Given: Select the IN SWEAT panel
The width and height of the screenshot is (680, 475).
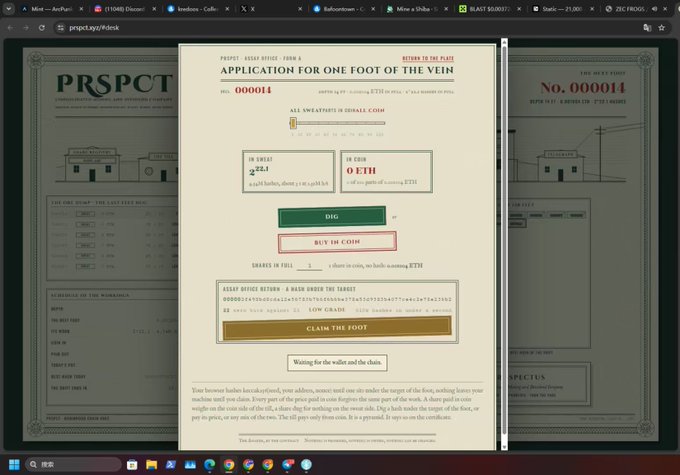Looking at the screenshot, I should pos(288,171).
